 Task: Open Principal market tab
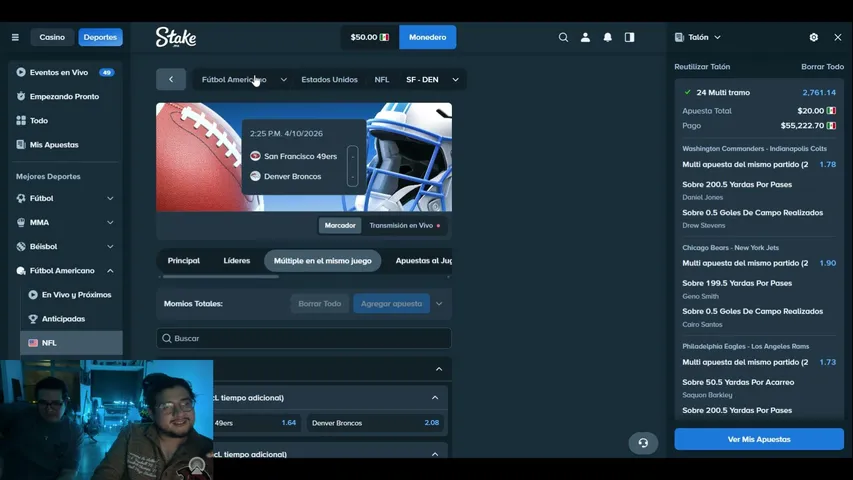184,261
